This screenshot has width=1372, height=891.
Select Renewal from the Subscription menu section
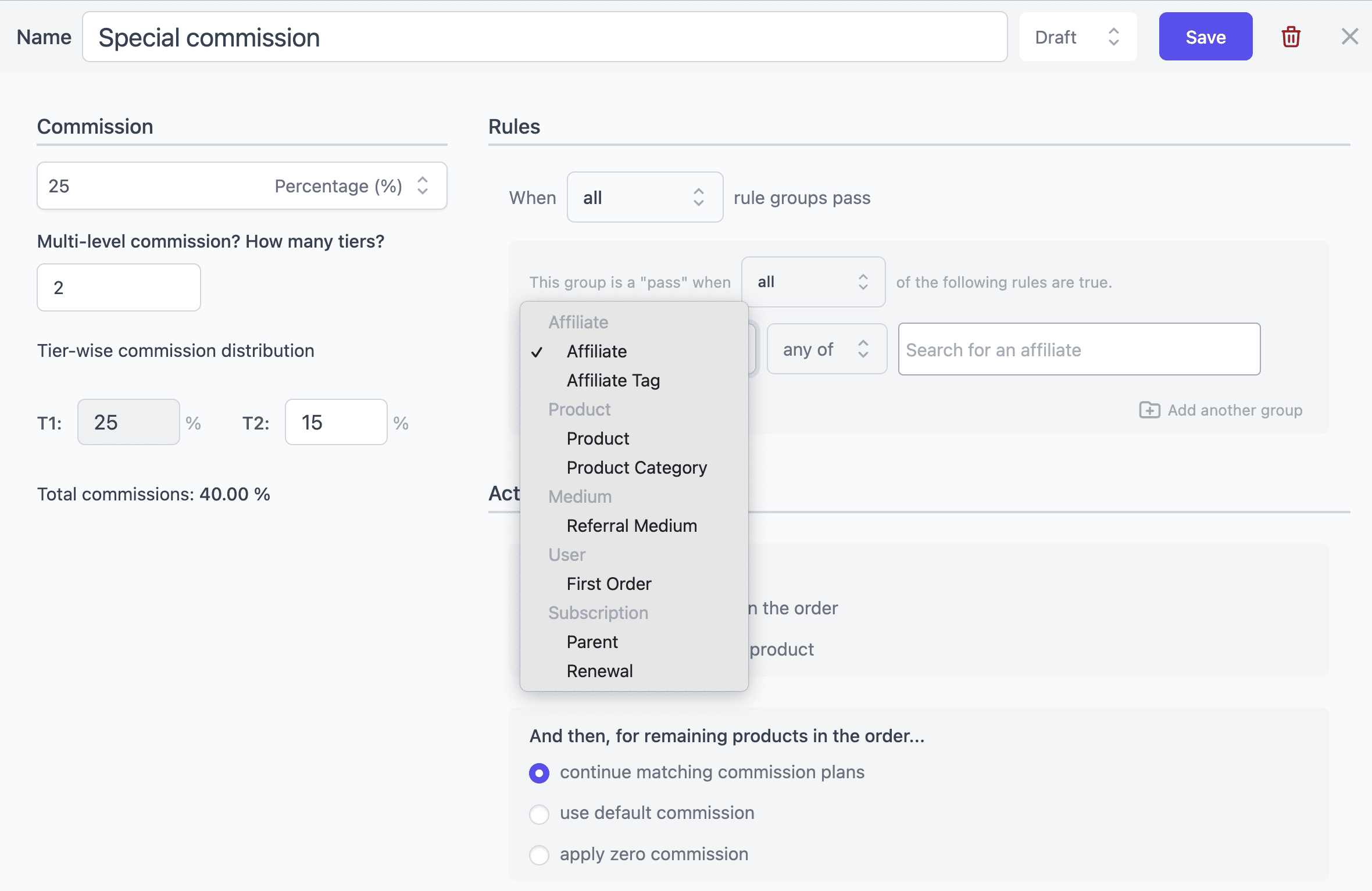tap(600, 670)
